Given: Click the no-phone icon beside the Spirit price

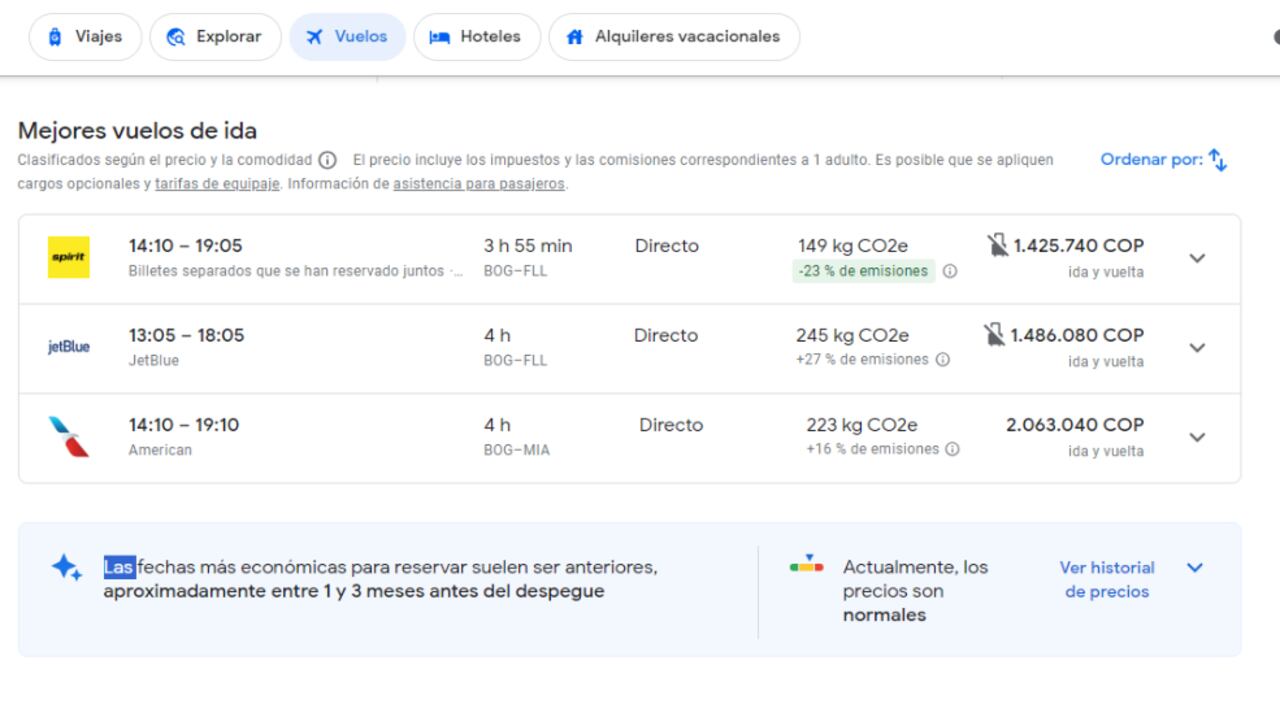Looking at the screenshot, I should click(x=997, y=243).
